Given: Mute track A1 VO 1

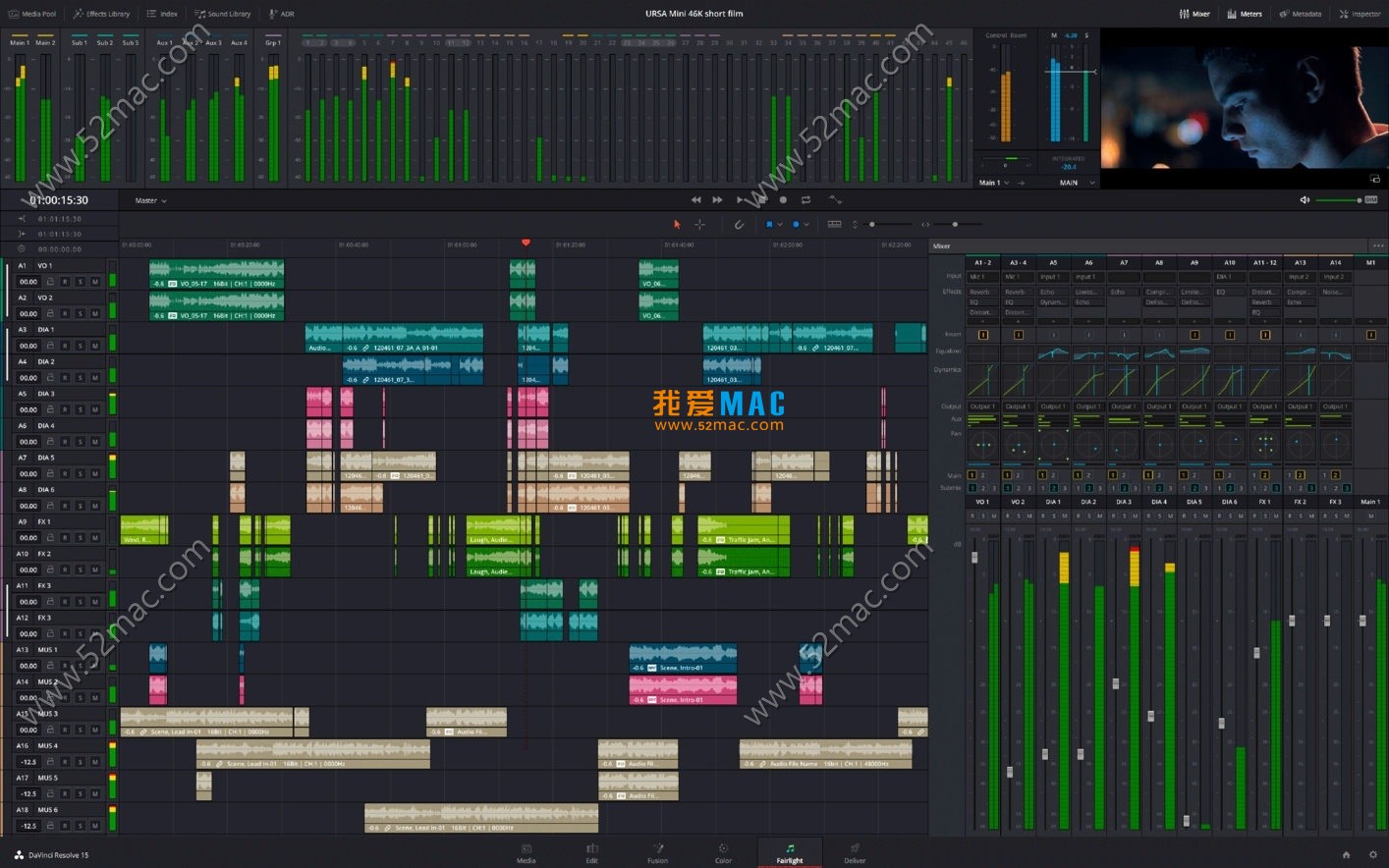Looking at the screenshot, I should pyautogui.click(x=95, y=282).
